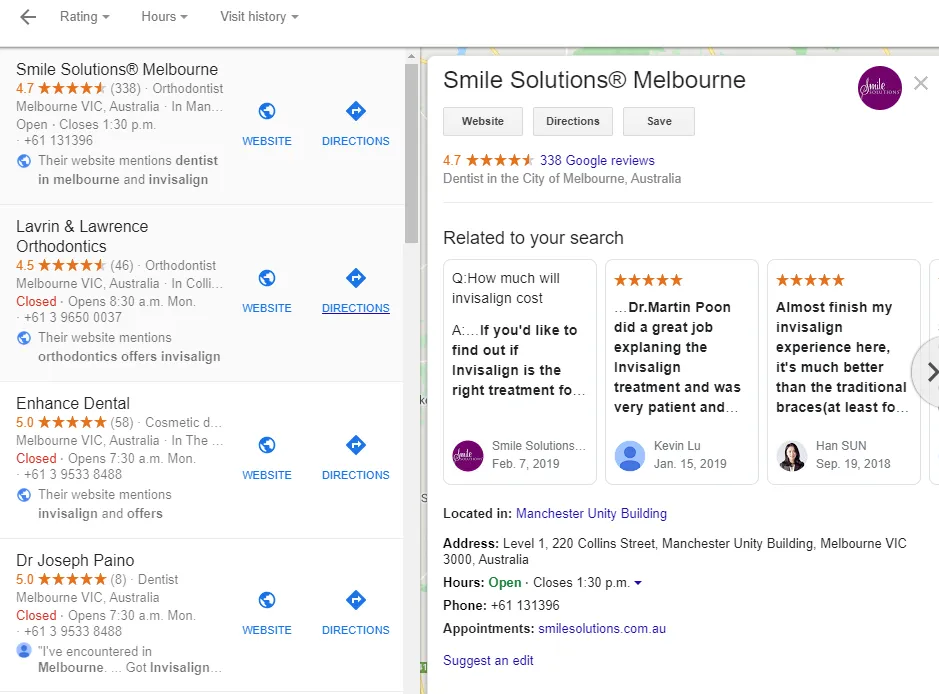Screen dimensions: 939x694
Task: Expand opening hours dropdown arrow
Action: pos(638,583)
